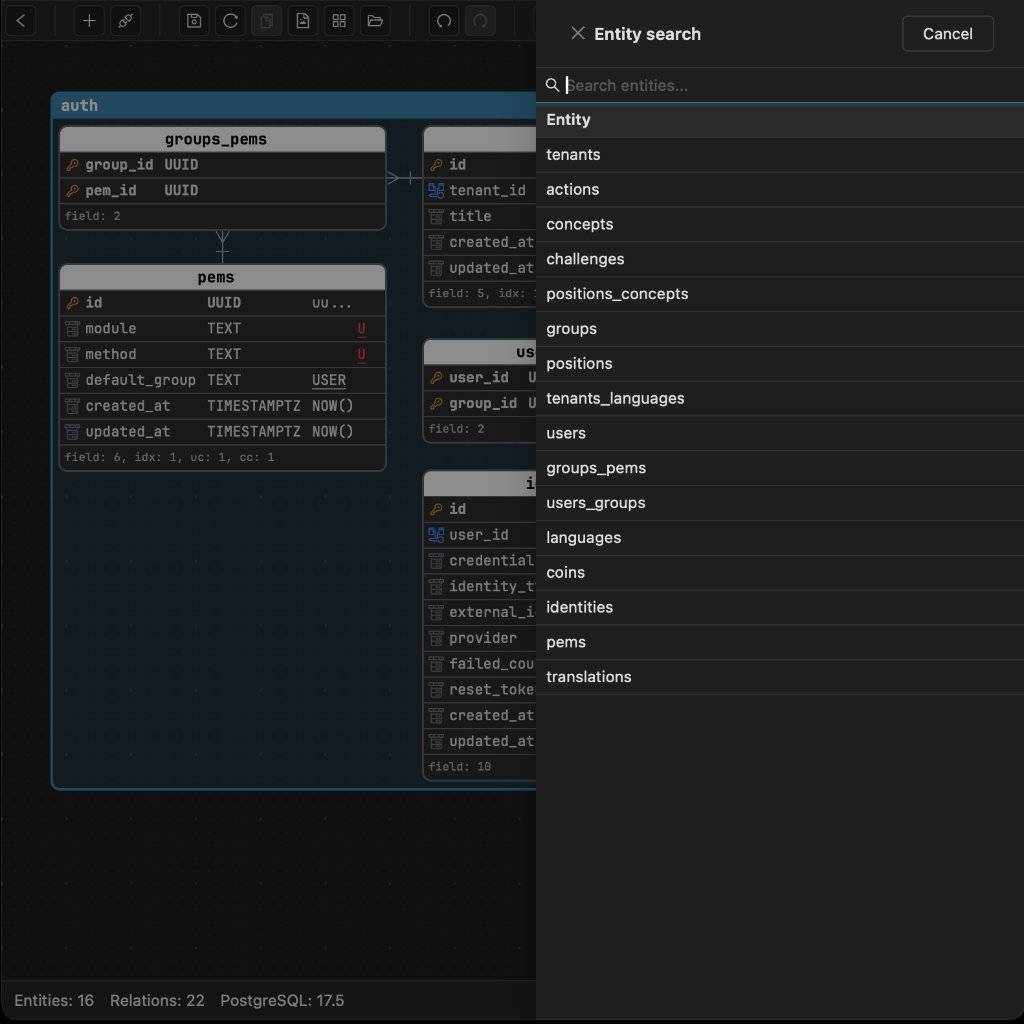Select the credential field in identities table
Image resolution: width=1024 pixels, height=1024 pixels.
(x=482, y=561)
